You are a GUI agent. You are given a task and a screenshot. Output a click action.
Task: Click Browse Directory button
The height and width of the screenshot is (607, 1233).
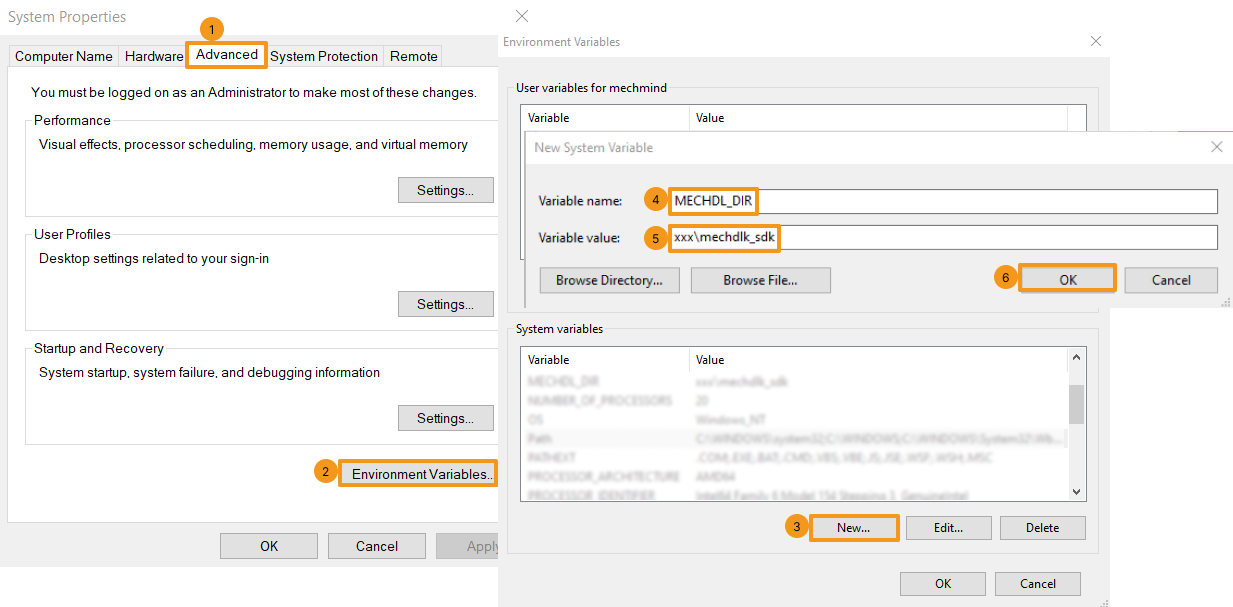coord(609,280)
